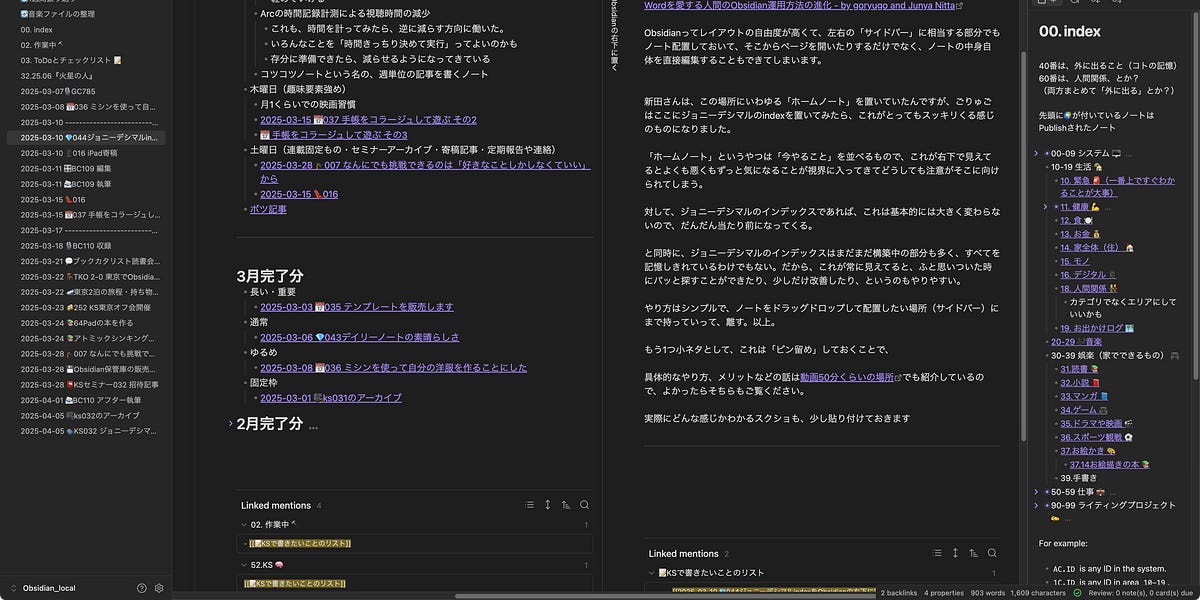Open link 036 ミシンを使って自分の洋服を作る
The image size is (1200, 600).
point(393,367)
